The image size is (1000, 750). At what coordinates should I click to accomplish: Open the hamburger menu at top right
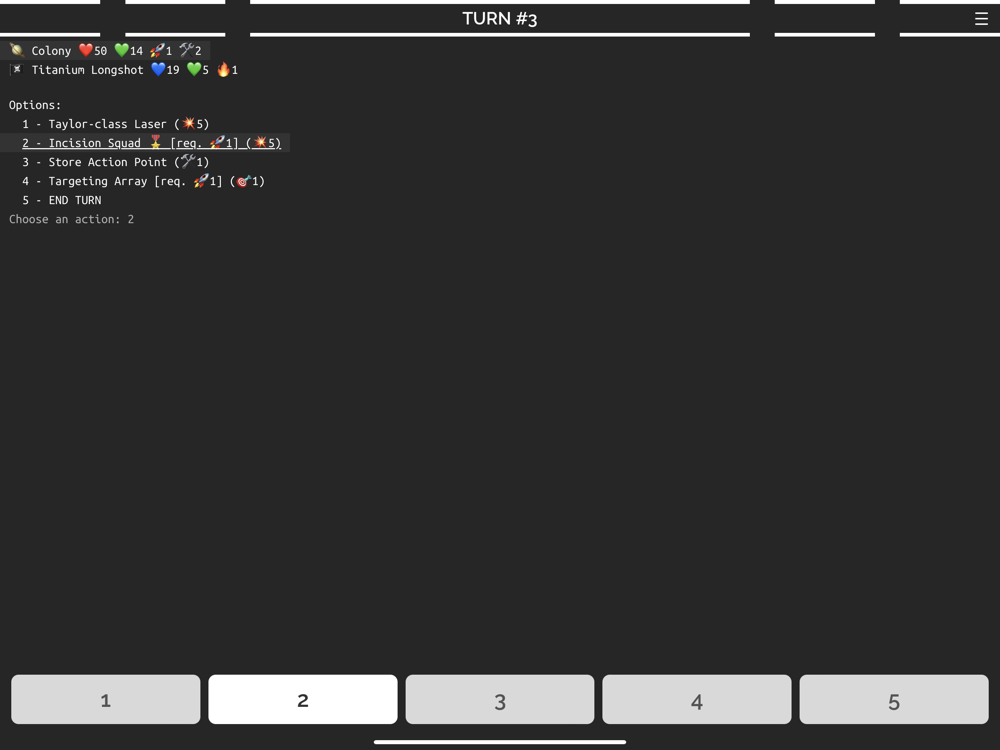click(x=981, y=19)
